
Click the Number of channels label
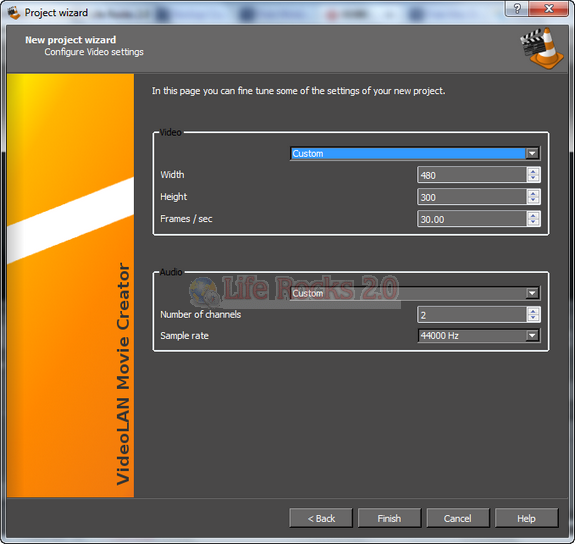pyautogui.click(x=201, y=314)
